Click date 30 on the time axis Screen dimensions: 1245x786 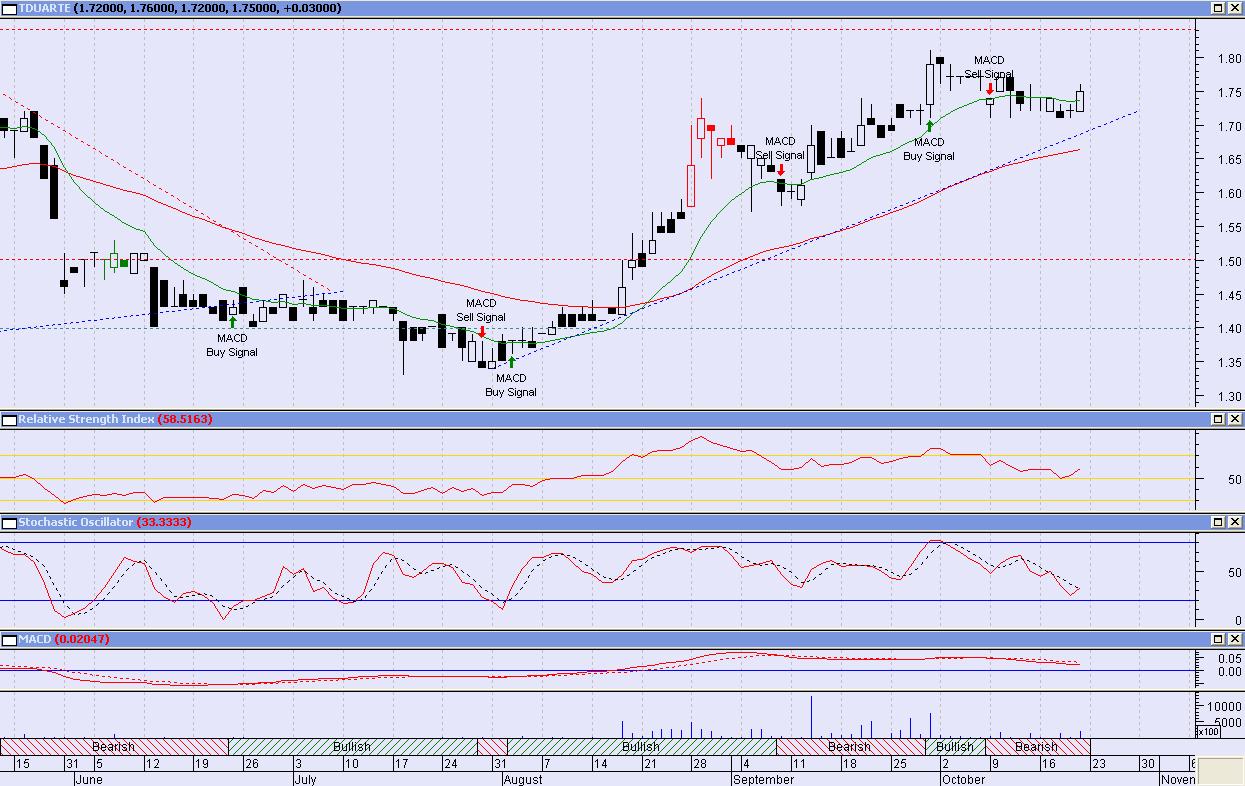(x=1147, y=764)
